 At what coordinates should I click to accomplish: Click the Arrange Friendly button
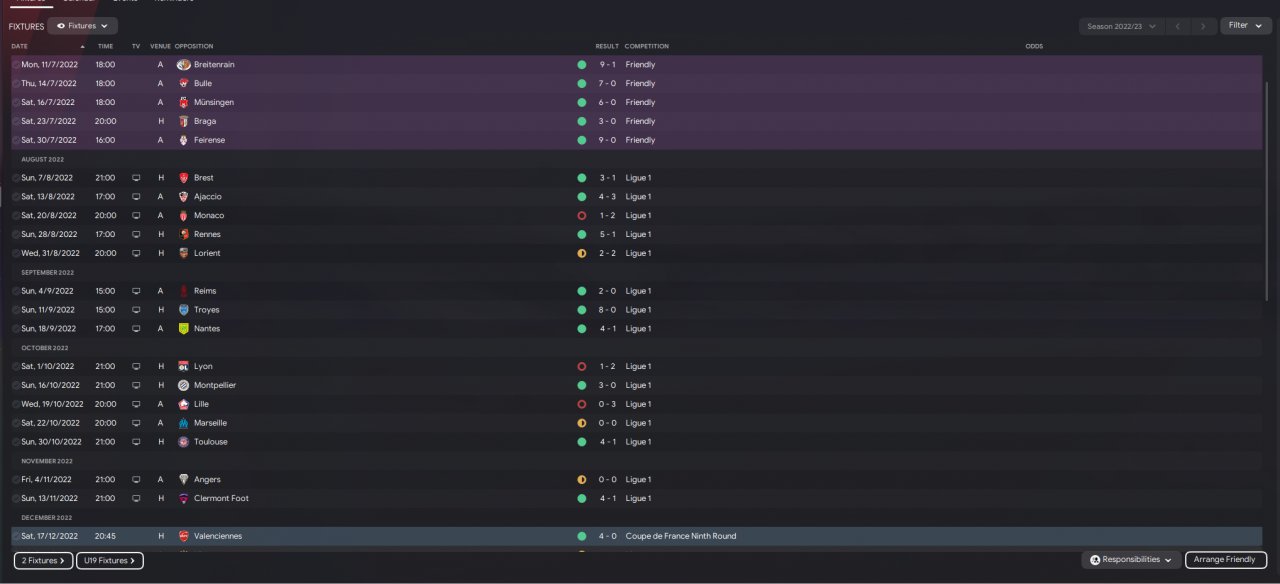[x=1226, y=560]
